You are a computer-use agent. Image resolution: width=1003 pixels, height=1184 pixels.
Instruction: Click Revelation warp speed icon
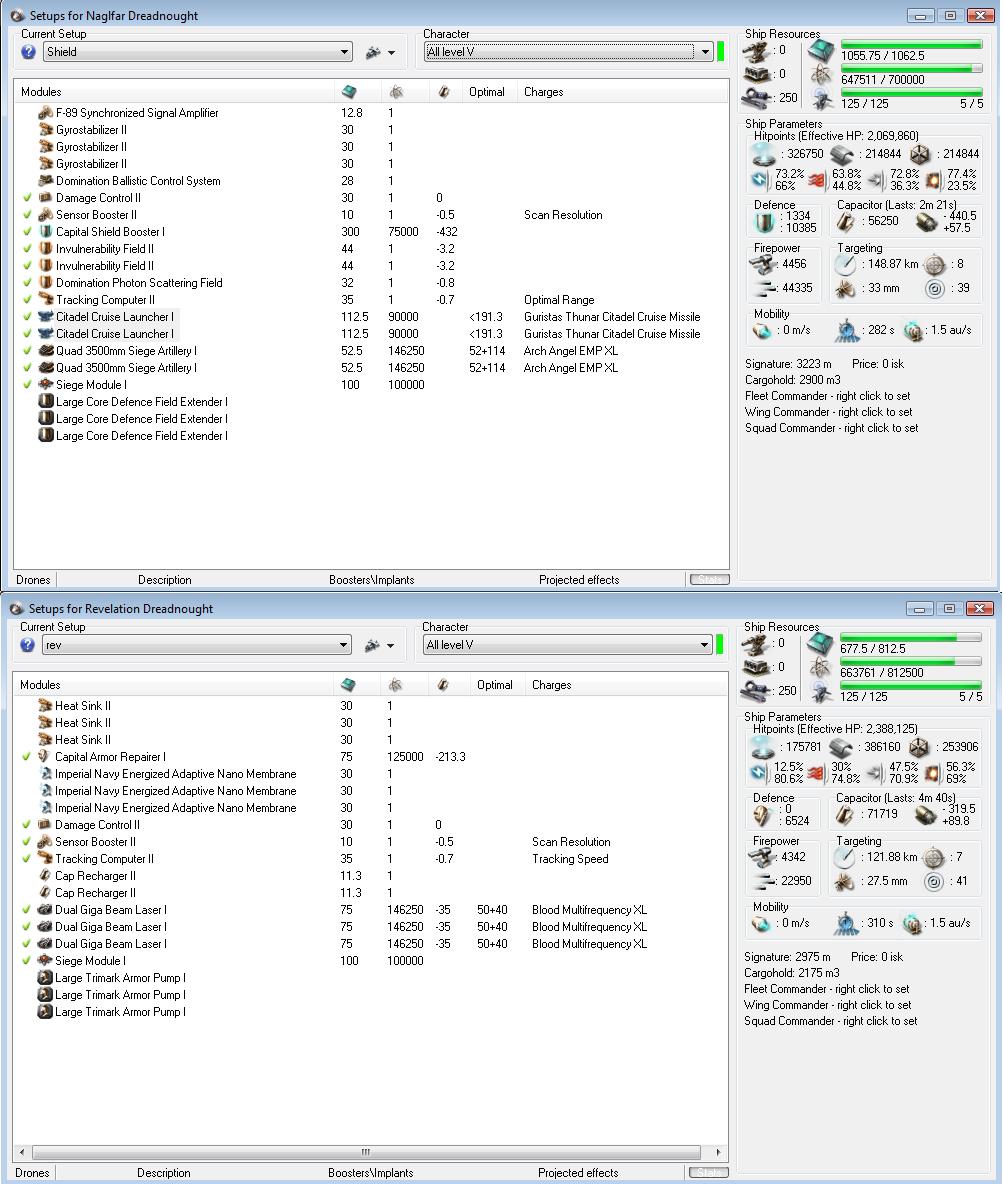click(913, 923)
